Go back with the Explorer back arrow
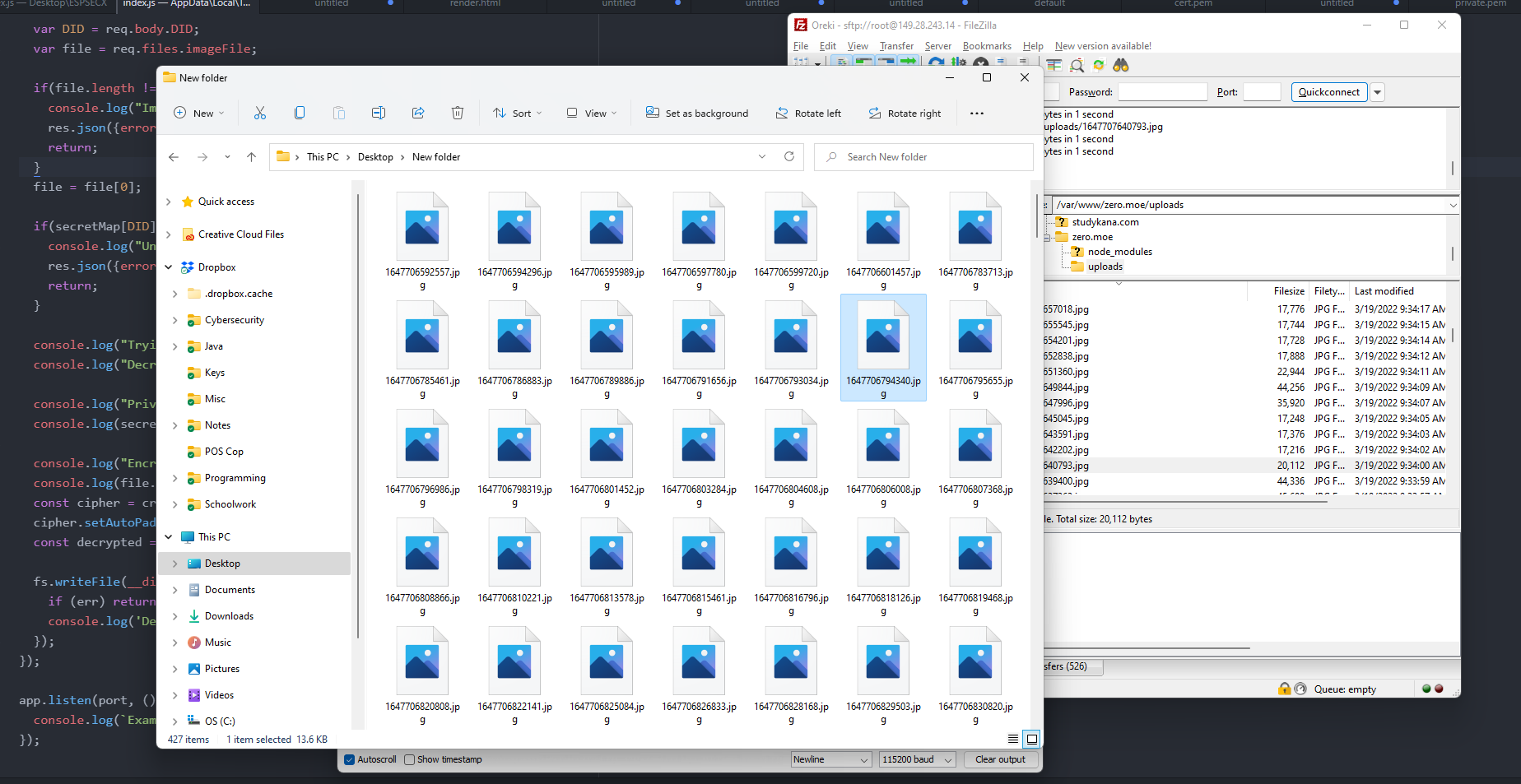Screen dimensions: 1521x784 [x=174, y=157]
